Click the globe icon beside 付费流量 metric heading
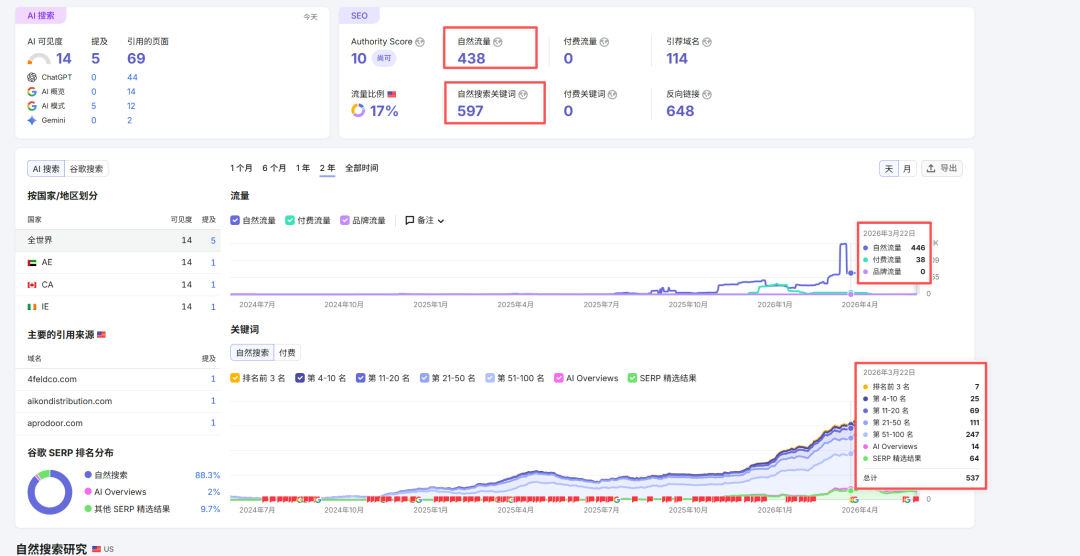This screenshot has width=1080, height=556. coord(604,42)
